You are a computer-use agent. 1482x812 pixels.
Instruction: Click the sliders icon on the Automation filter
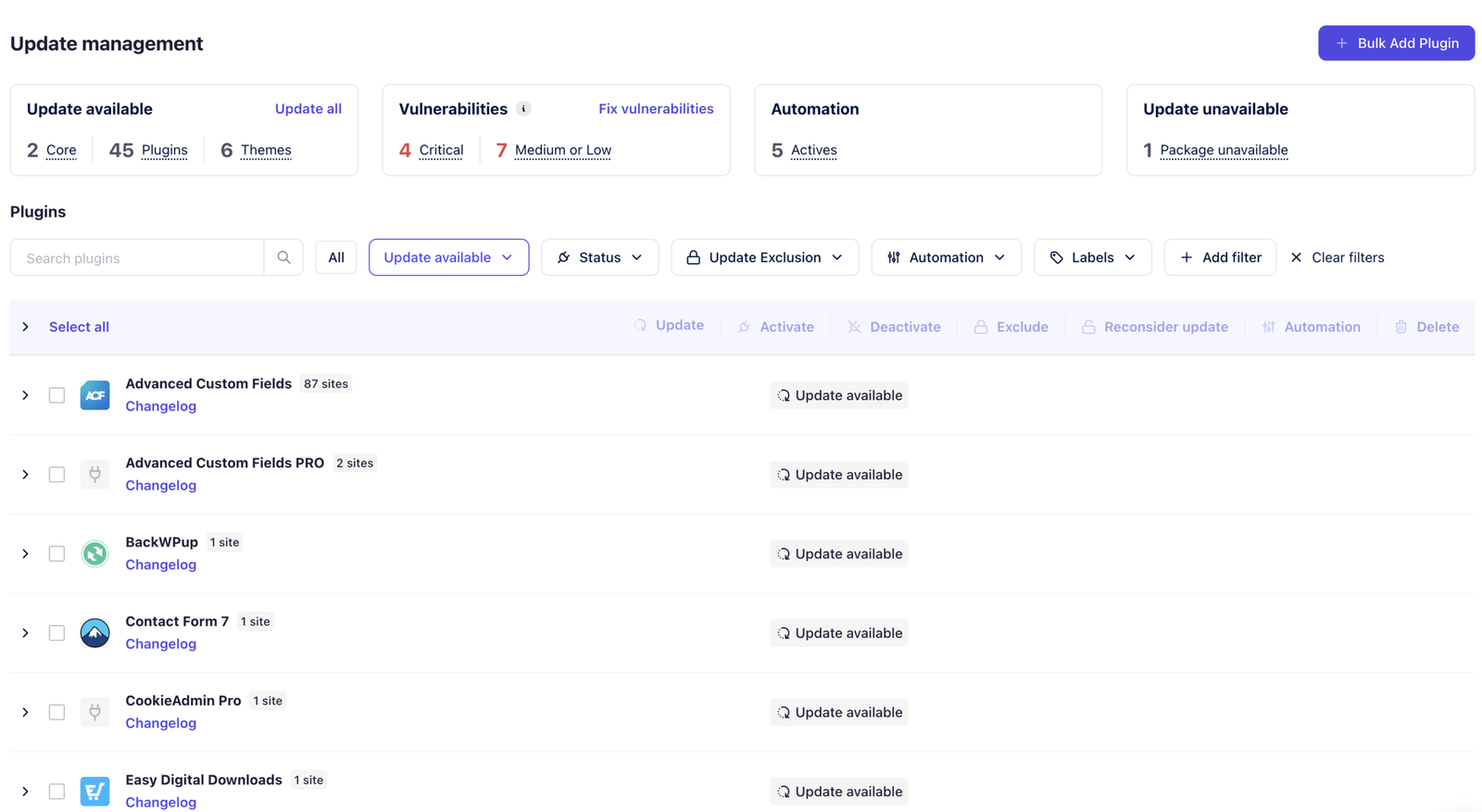pos(893,257)
